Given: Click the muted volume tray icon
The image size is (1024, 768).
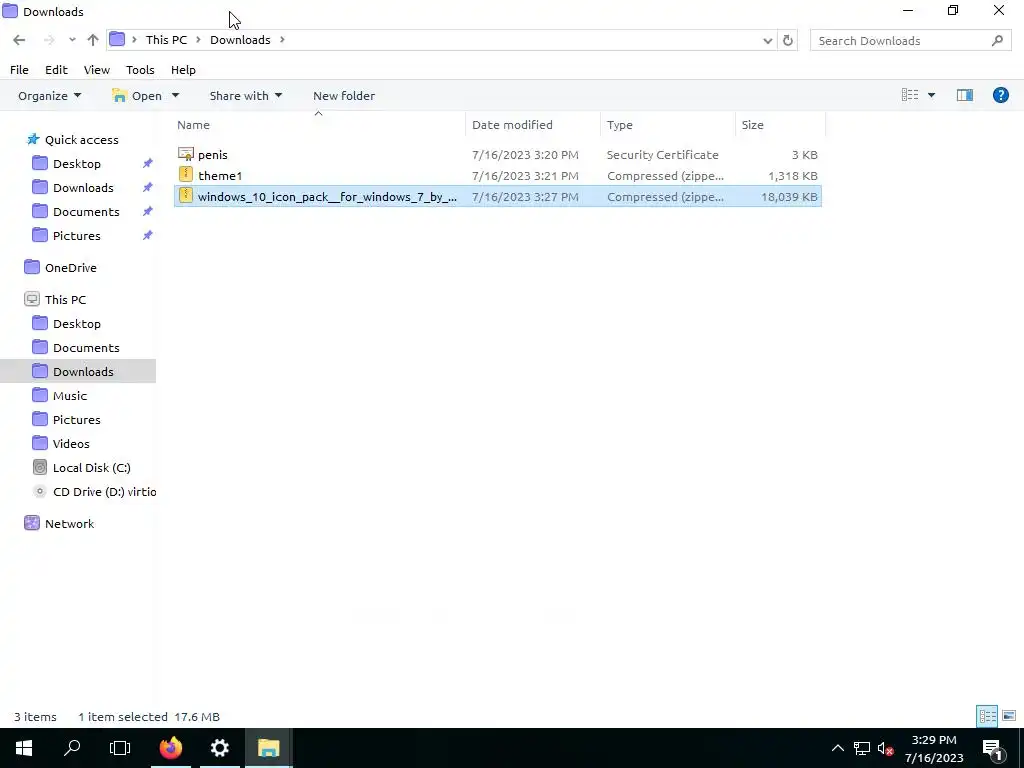Looking at the screenshot, I should (x=885, y=748).
